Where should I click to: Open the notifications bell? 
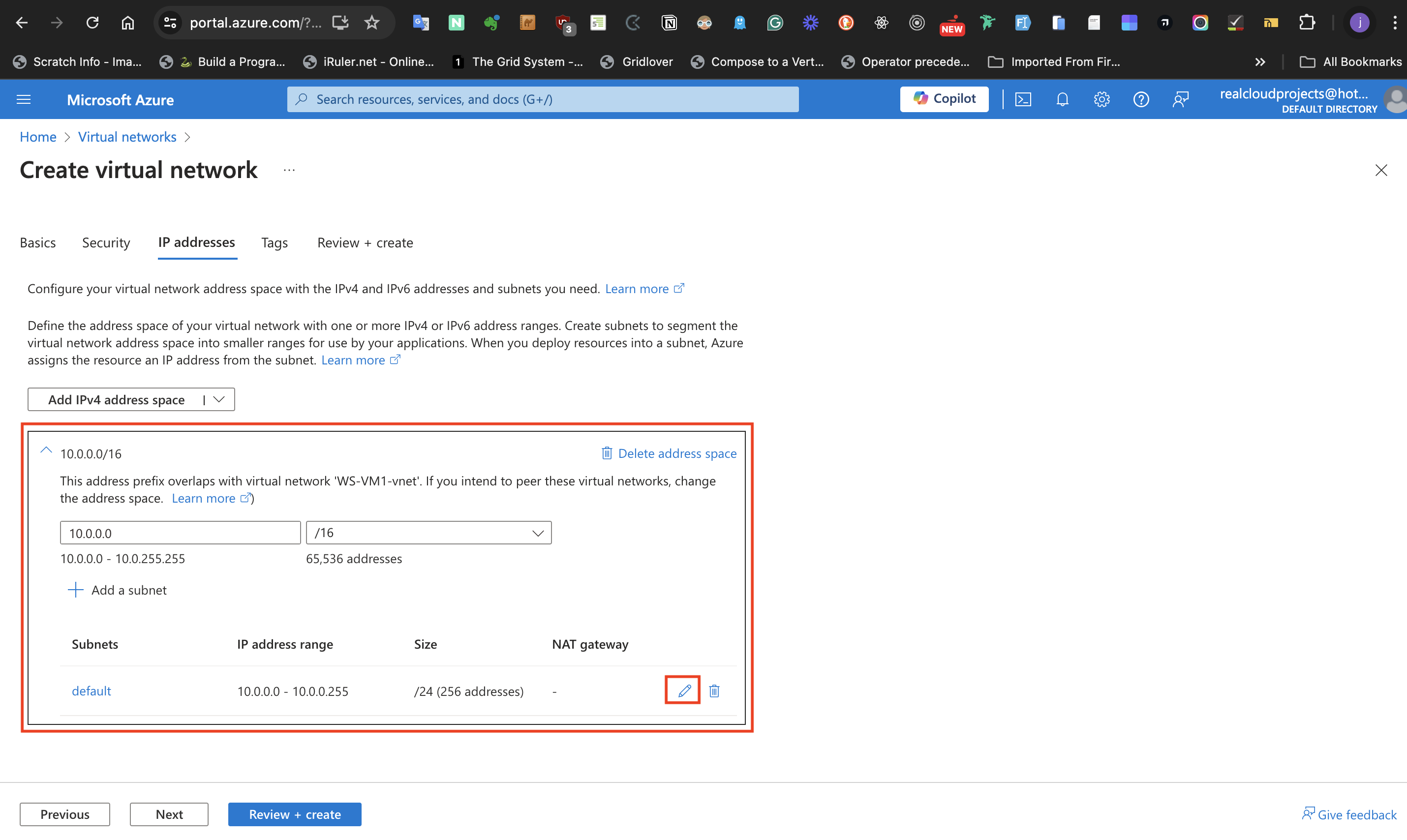1062,100
